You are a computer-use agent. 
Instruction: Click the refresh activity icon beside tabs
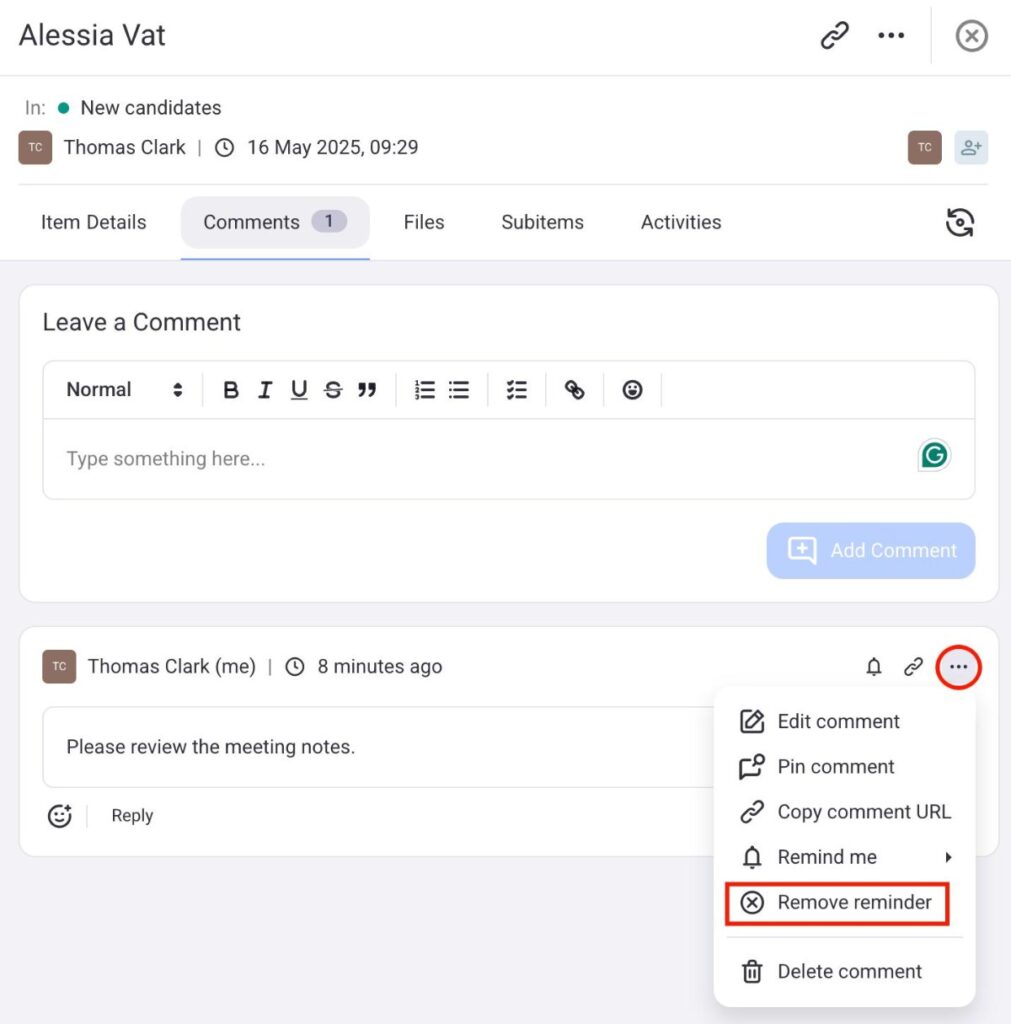point(959,223)
